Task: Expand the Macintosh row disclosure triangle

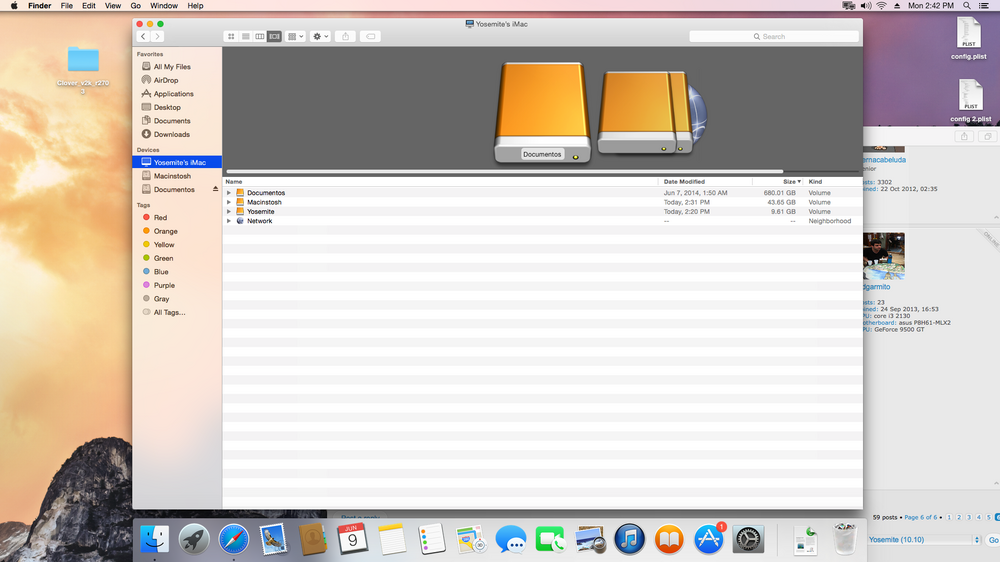Action: [229, 202]
